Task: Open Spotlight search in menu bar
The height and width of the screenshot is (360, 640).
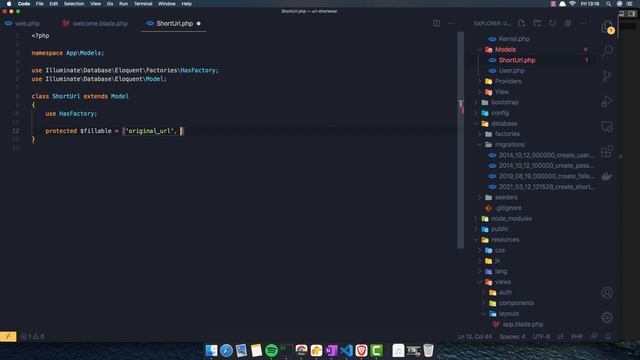Action: coord(608,4)
